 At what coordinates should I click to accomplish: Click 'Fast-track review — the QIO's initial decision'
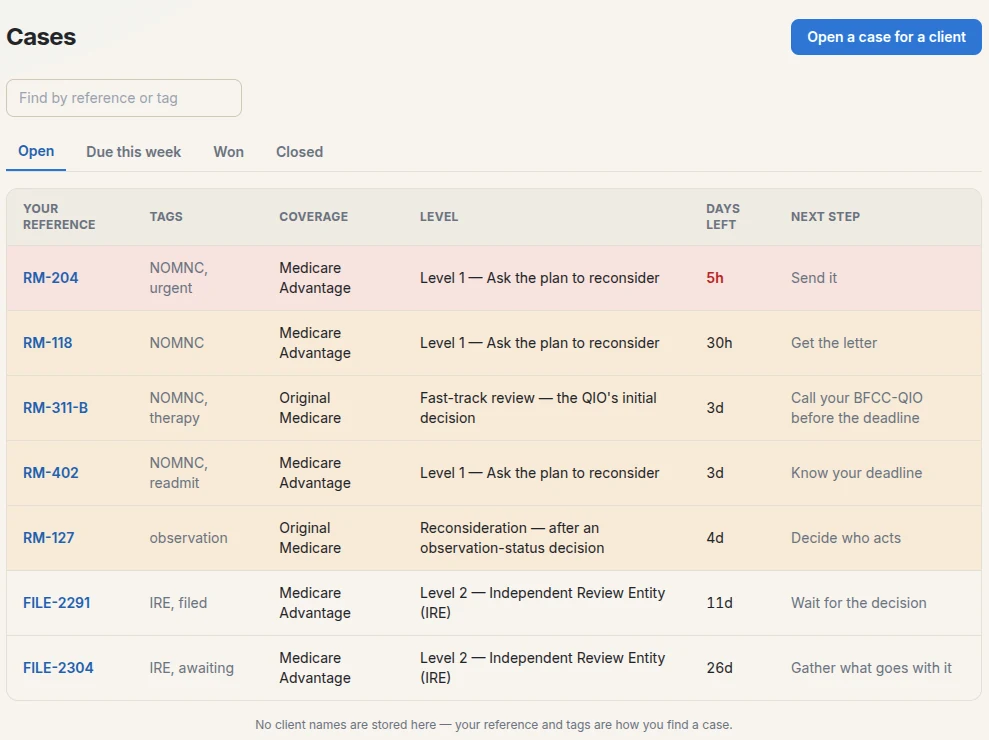pyautogui.click(x=538, y=408)
